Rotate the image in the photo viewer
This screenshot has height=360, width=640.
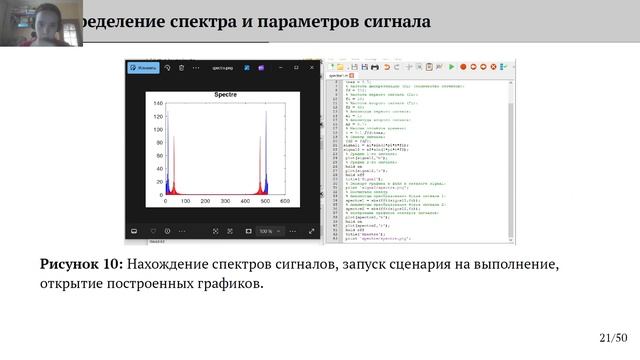pos(167,68)
